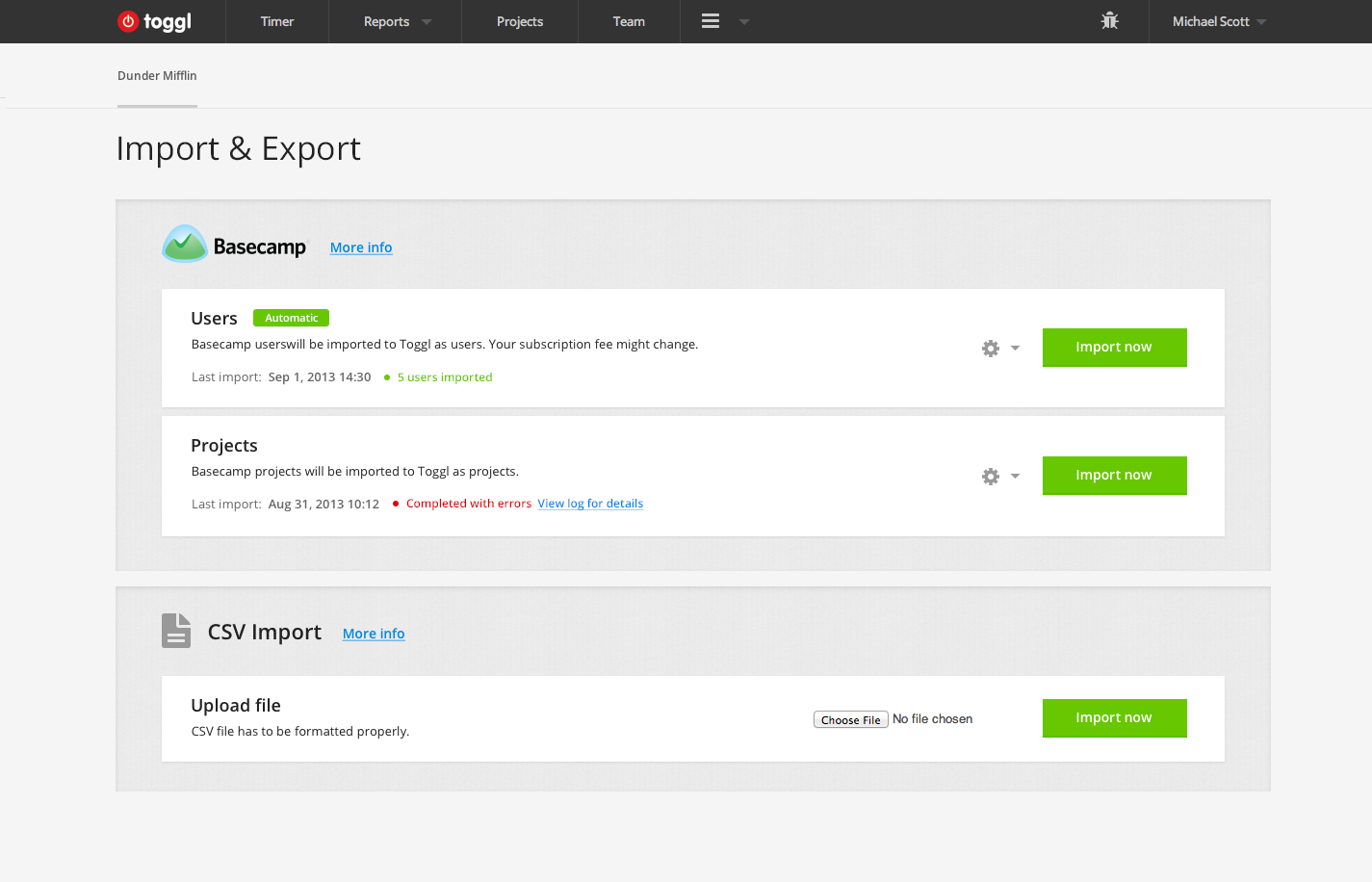Go to the Timer page
The width and height of the screenshot is (1372, 882).
click(277, 21)
